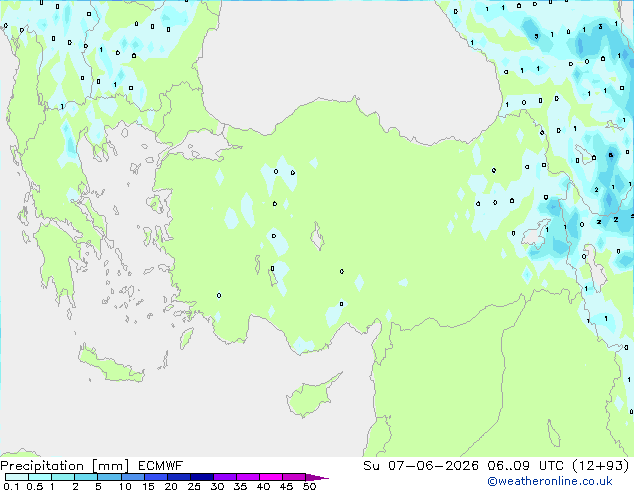Click the legend swatch between 10 and 15
The image size is (634, 490).
pyautogui.click(x=132, y=477)
